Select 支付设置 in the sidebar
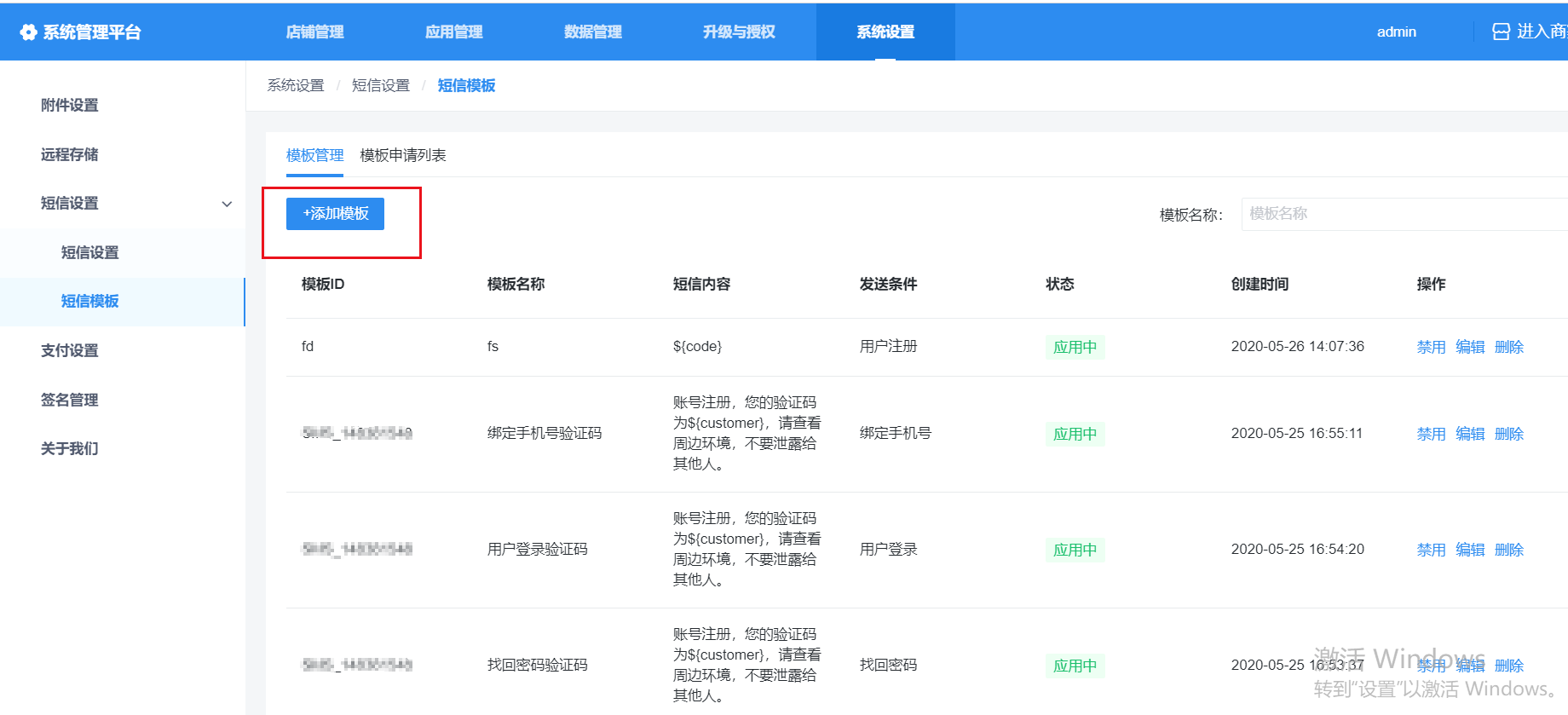This screenshot has width=1568, height=715. 70,350
